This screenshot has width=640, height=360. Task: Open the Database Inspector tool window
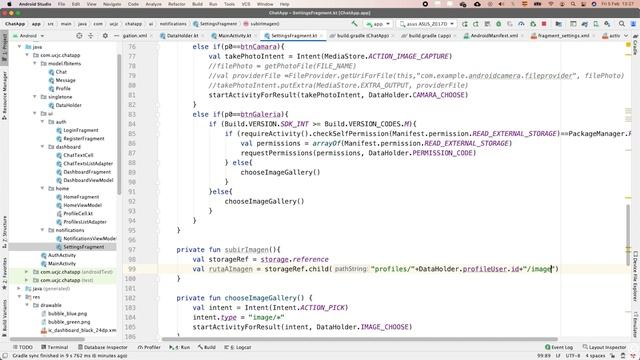click(102, 347)
